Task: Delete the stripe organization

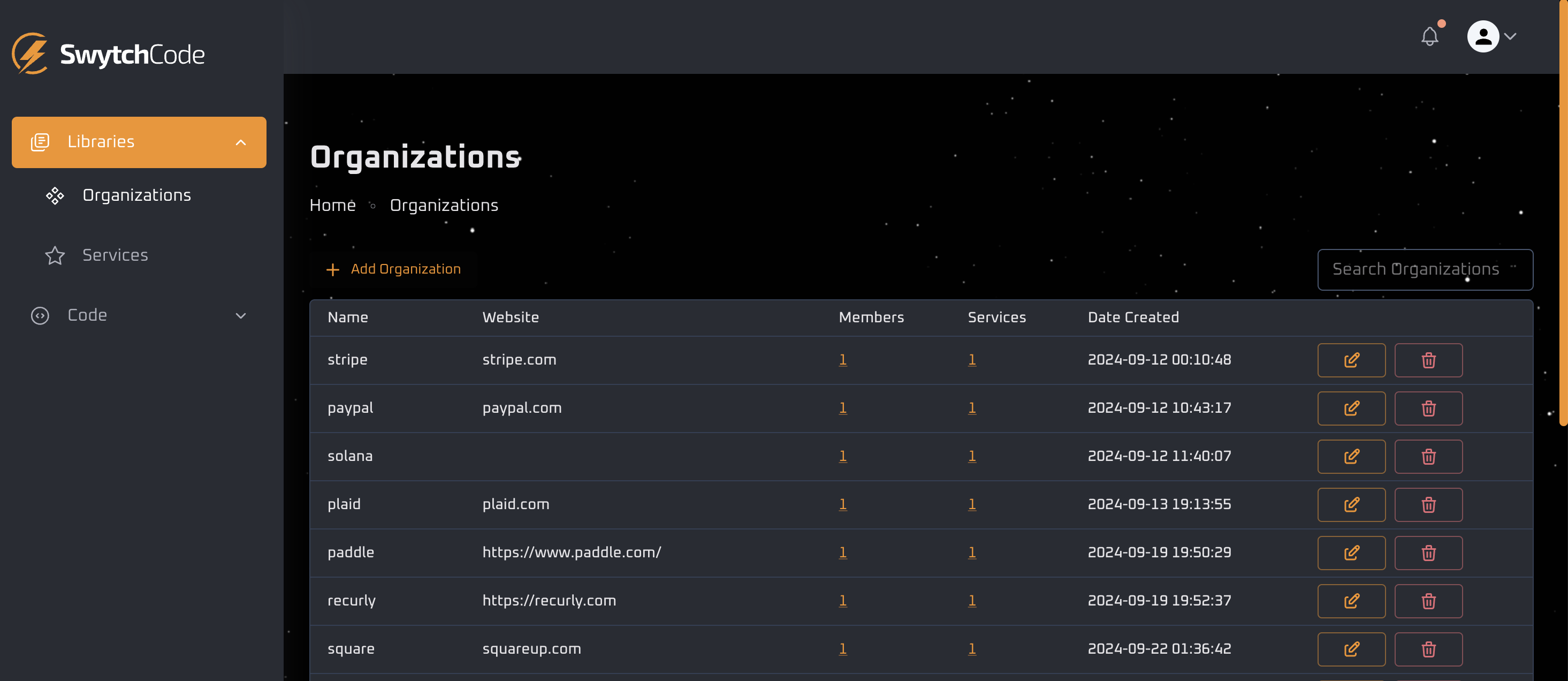Action: click(1428, 360)
